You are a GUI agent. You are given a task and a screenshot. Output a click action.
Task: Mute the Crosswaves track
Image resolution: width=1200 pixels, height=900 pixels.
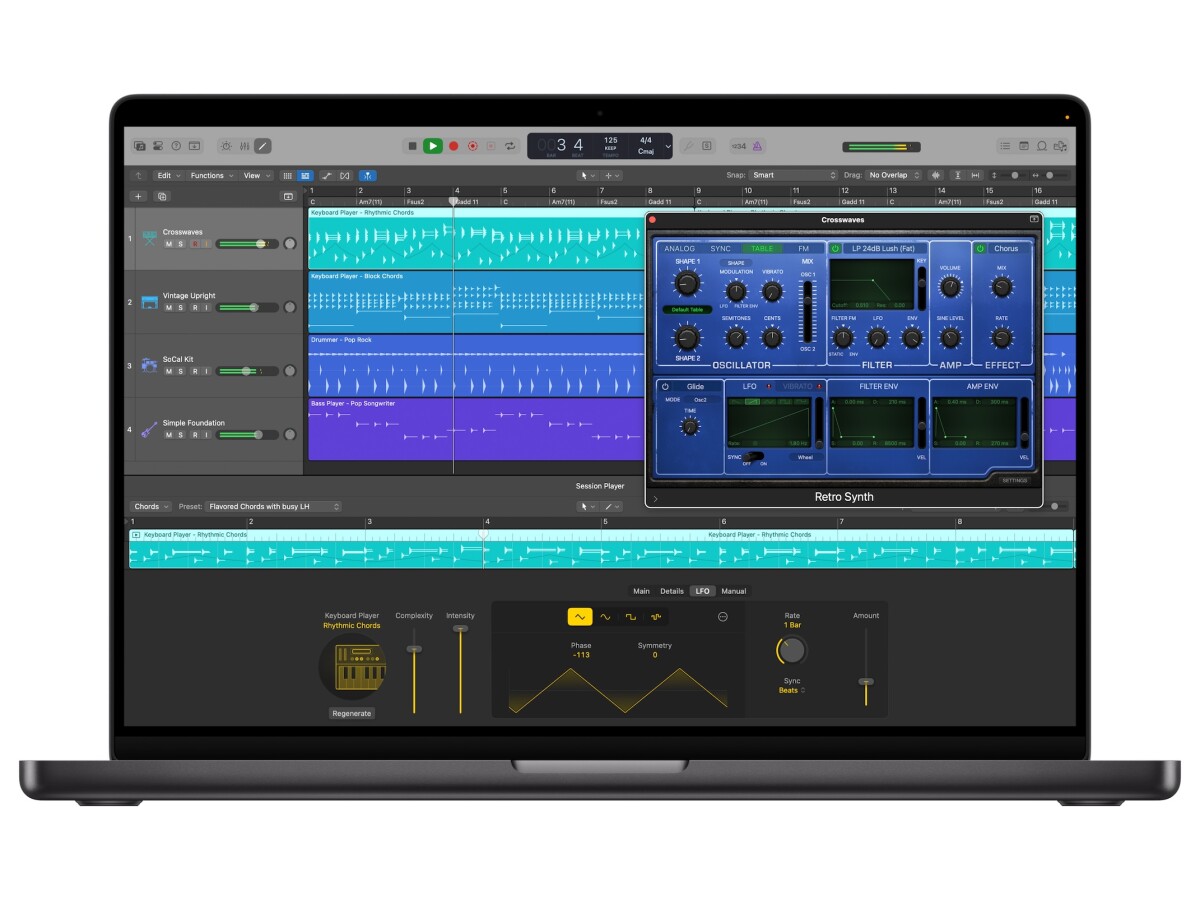click(x=168, y=244)
